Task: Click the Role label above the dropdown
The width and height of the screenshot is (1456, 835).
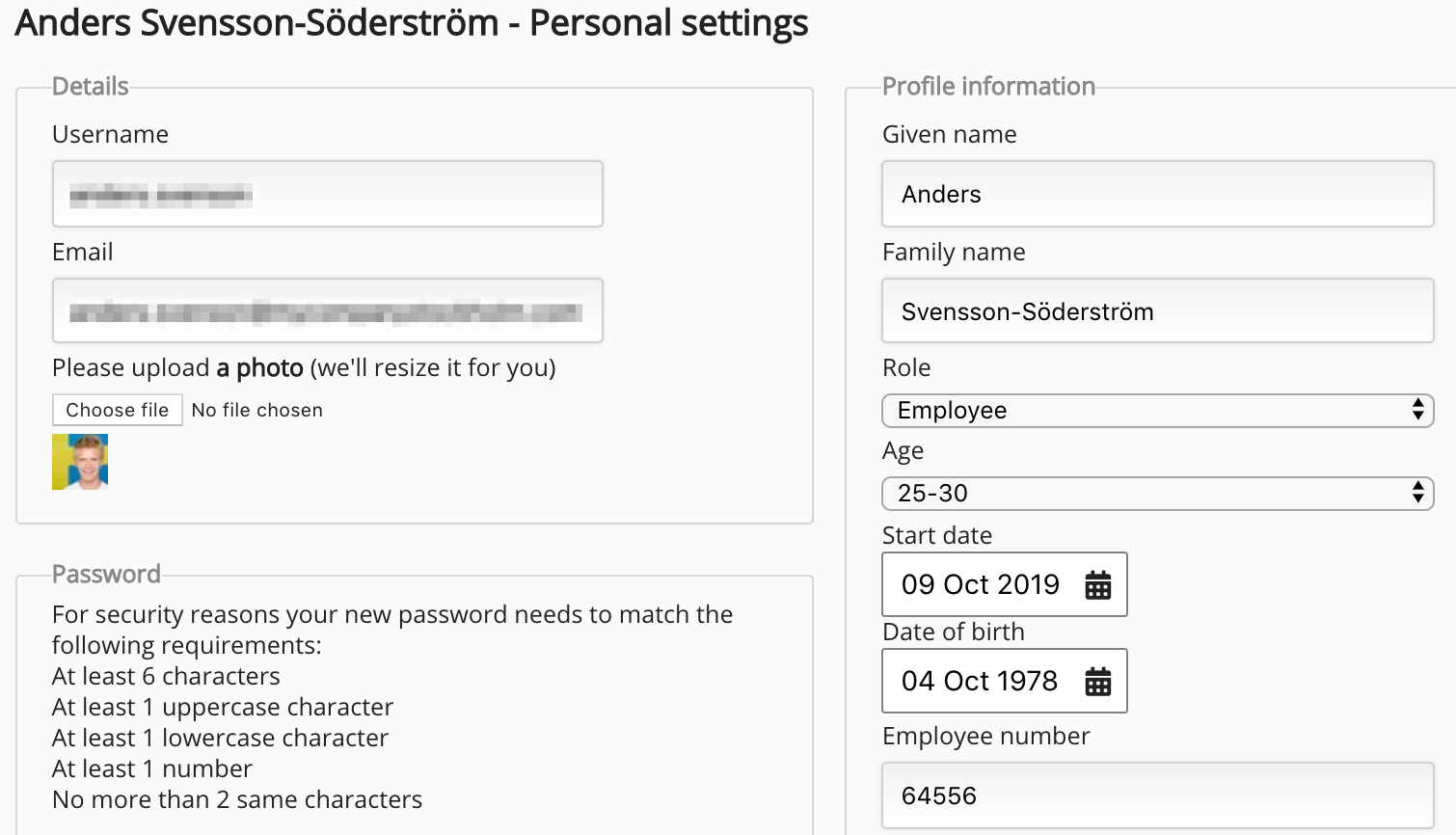Action: [906, 368]
